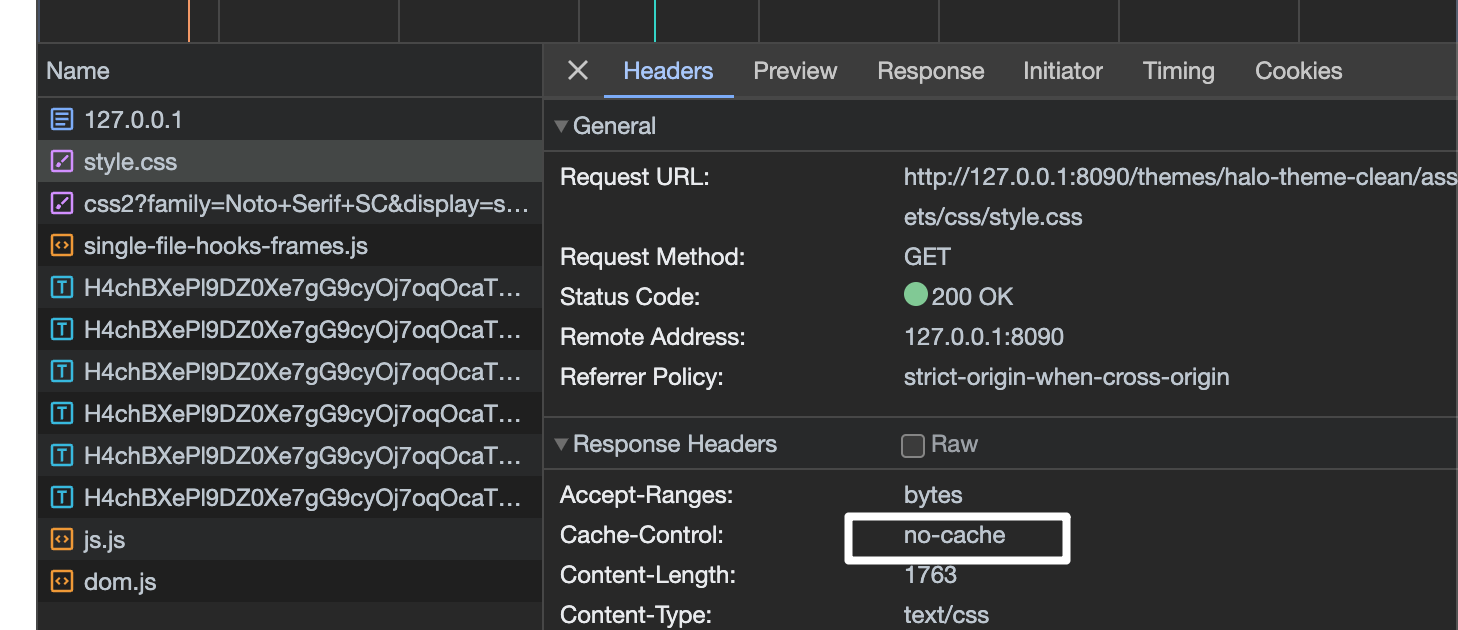Screen dimensions: 1458x630
Task: Switch to the Cookies tab
Action: point(1297,70)
